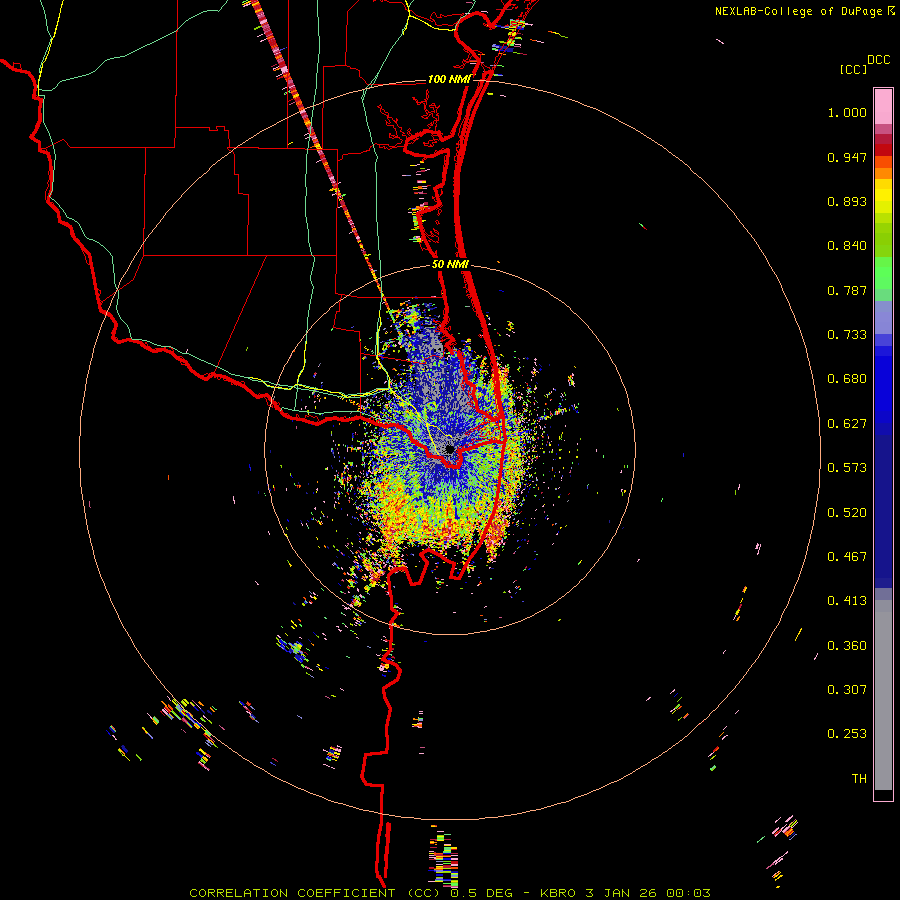
Task: Select the 0.360 scale value
Action: [847, 646]
